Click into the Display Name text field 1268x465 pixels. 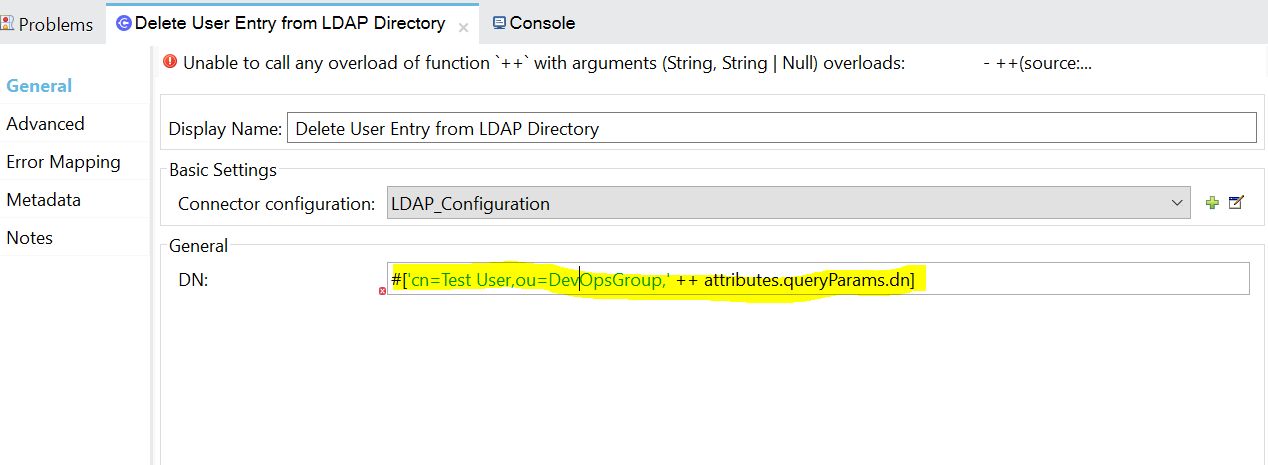tap(770, 128)
